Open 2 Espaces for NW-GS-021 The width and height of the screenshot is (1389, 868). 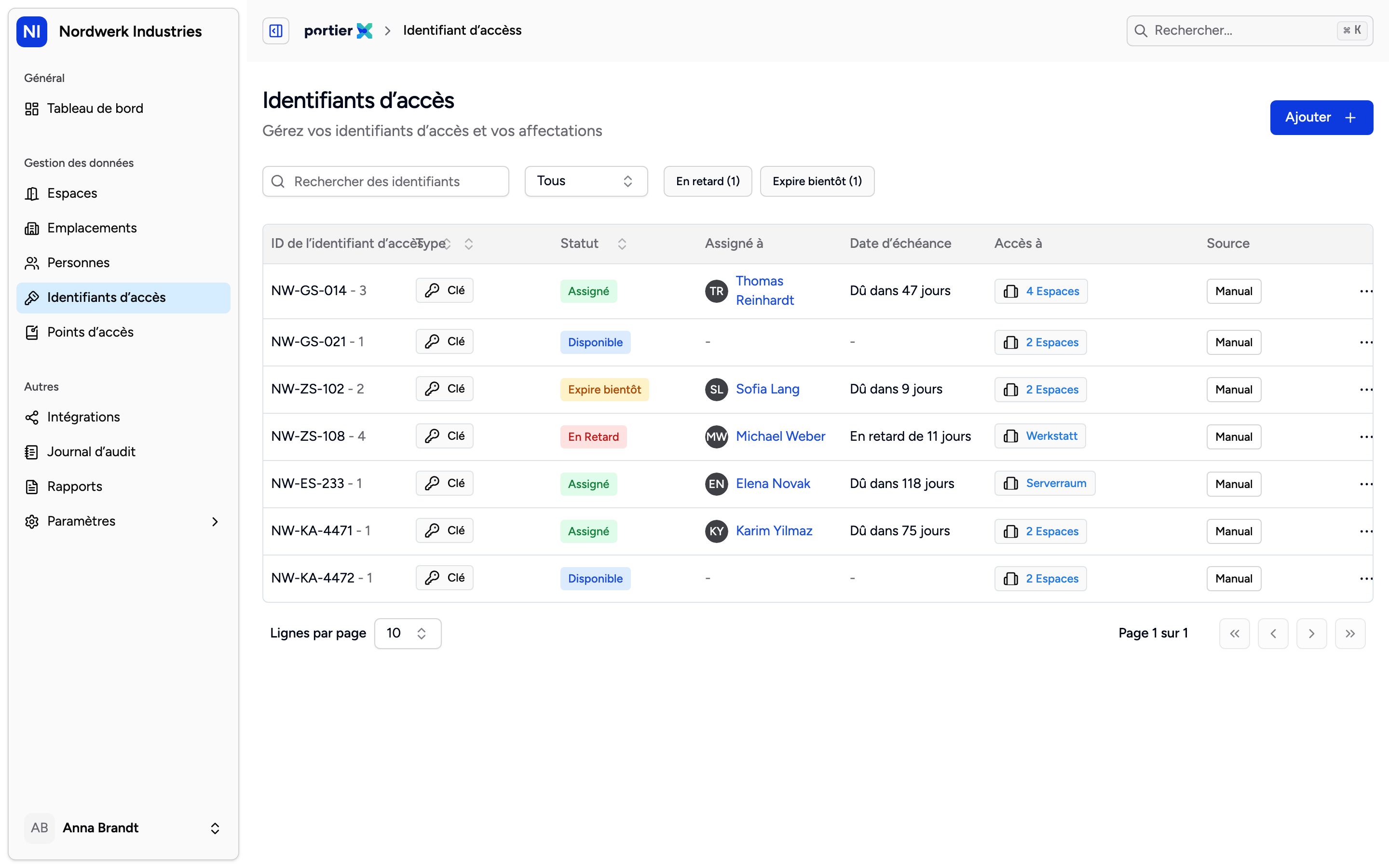pos(1041,342)
